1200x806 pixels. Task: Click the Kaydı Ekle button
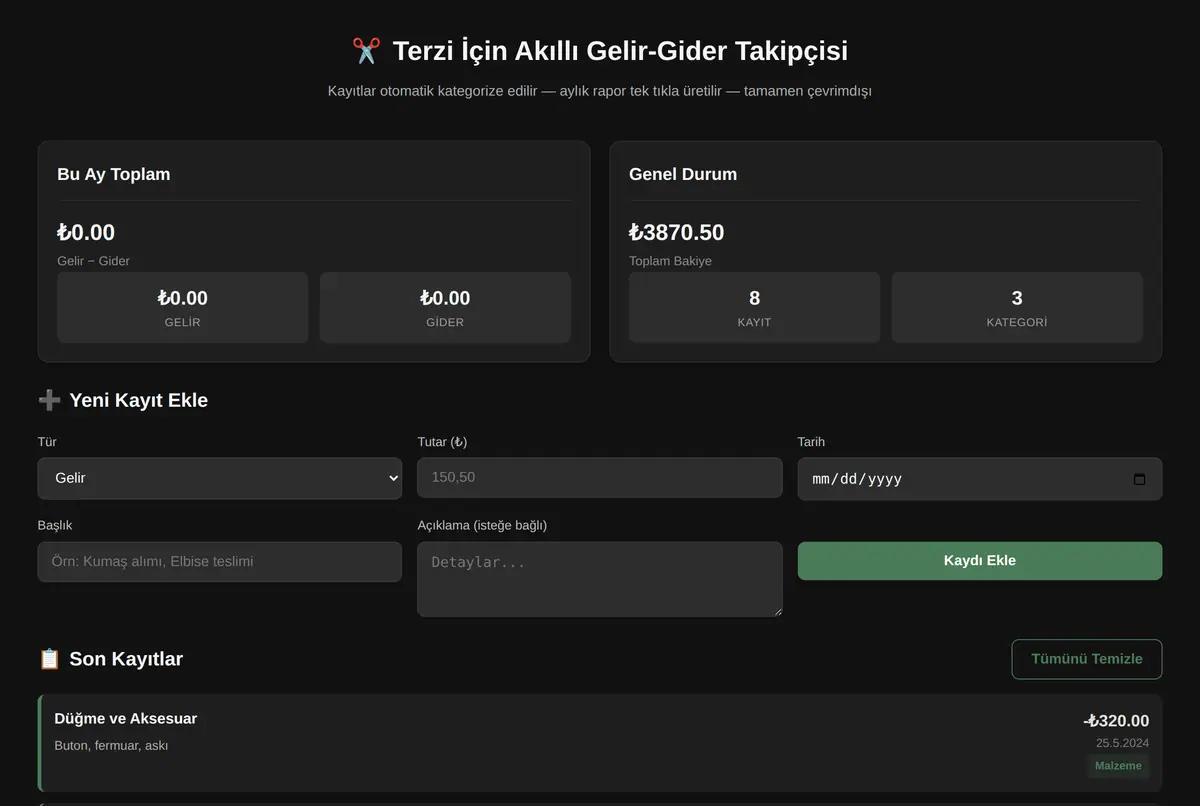(980, 561)
